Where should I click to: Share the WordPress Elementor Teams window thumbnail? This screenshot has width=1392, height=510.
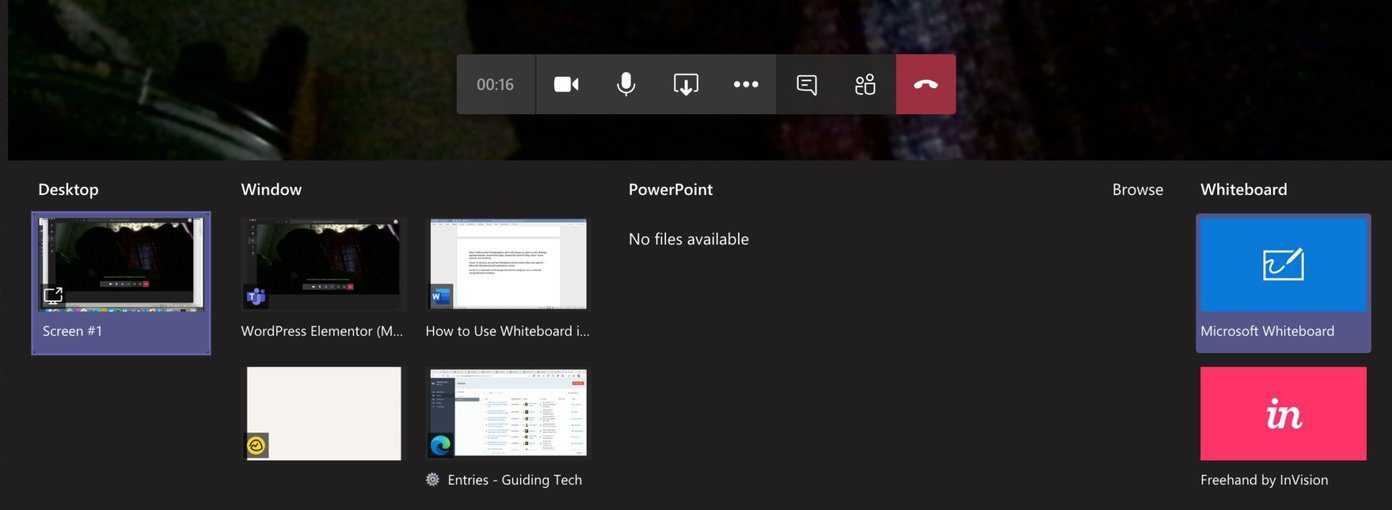(324, 265)
